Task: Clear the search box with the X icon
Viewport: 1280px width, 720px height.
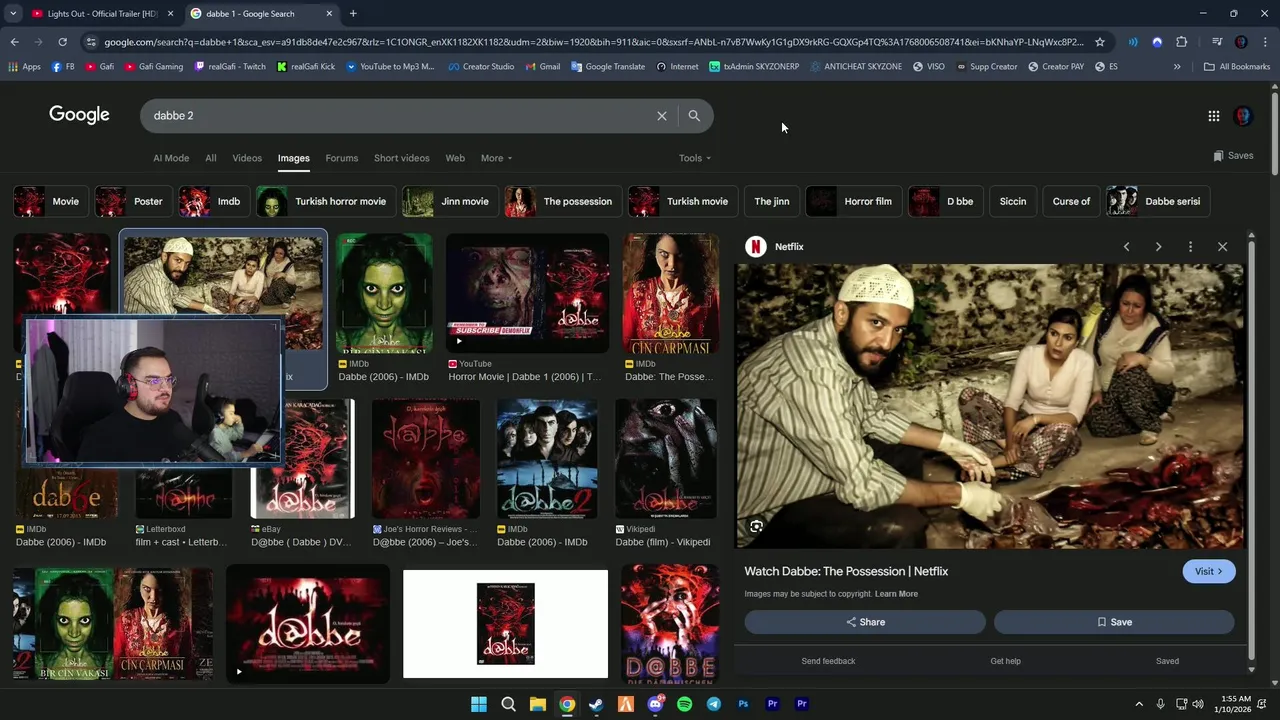Action: [x=661, y=116]
